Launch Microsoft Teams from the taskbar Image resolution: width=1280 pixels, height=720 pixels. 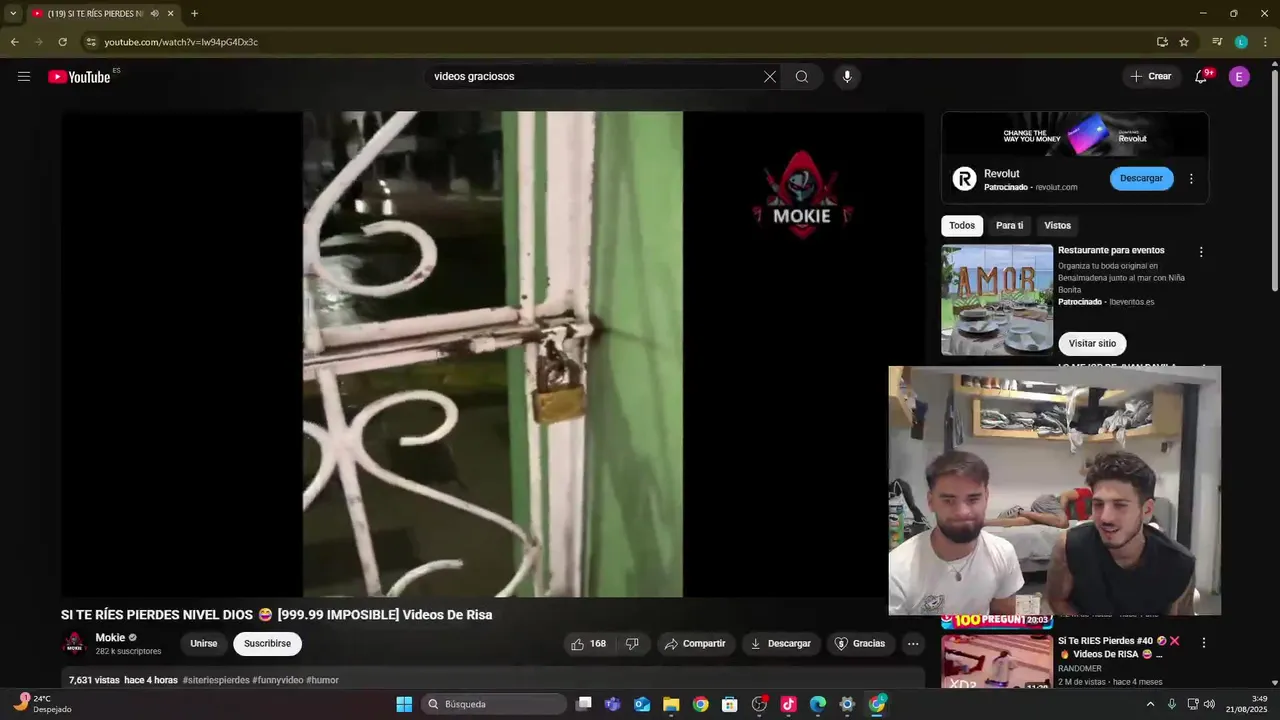[613, 704]
